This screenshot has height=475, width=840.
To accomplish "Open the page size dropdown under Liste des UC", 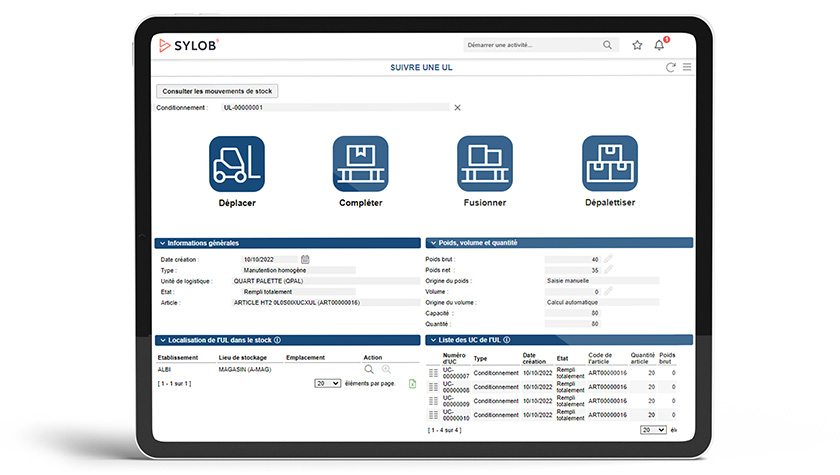I will coord(653,429).
